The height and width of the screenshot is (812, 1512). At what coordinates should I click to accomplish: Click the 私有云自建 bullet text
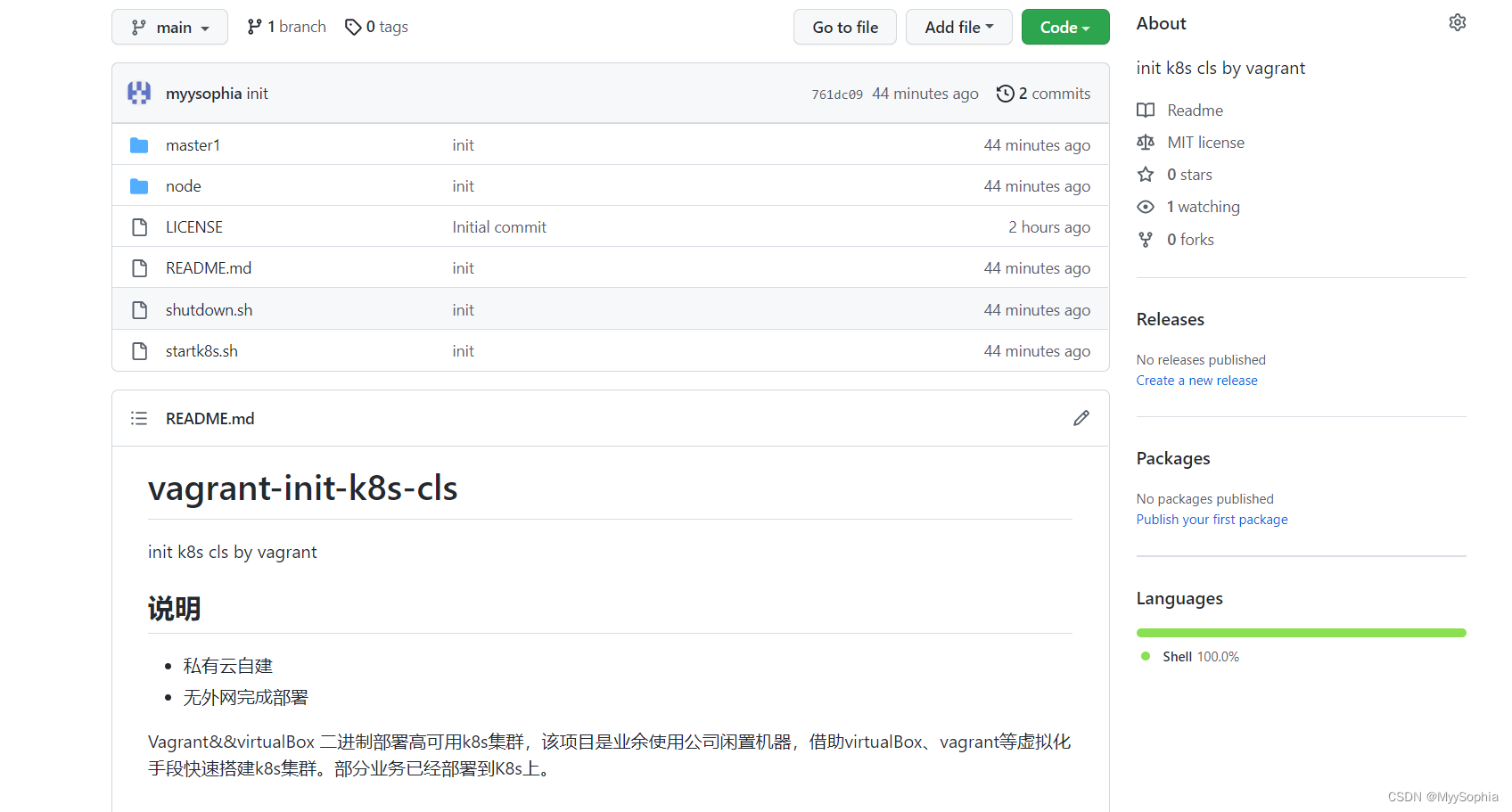pyautogui.click(x=228, y=666)
